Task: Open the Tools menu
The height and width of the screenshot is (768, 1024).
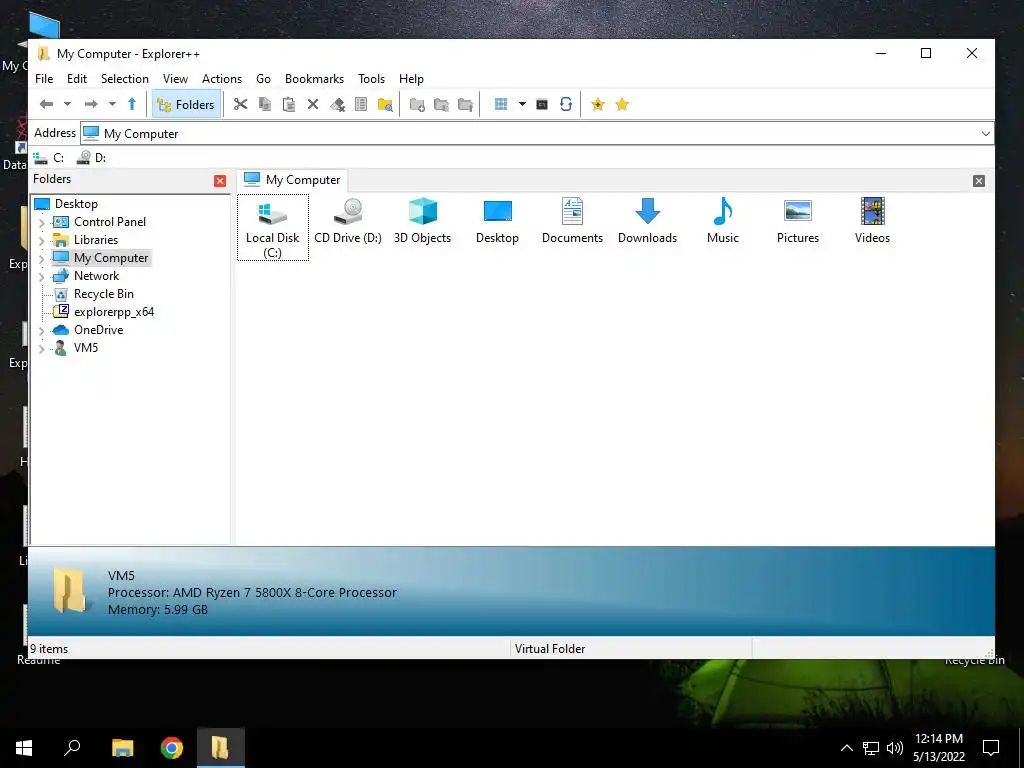Action: [x=371, y=79]
